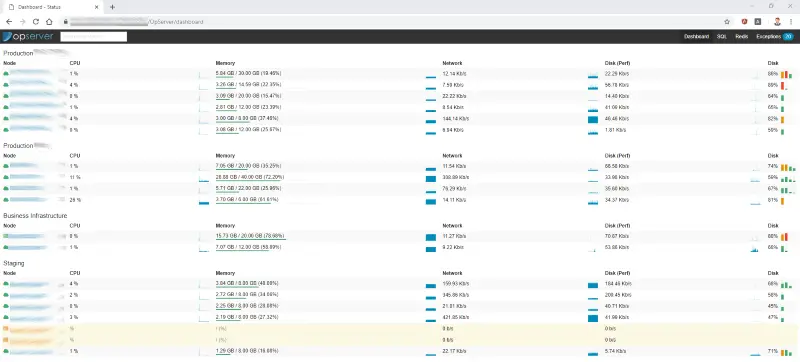Click status cloud icon in the 3.26 GB / 14.59 GB row
This screenshot has width=800, height=362.
[x=6, y=85]
